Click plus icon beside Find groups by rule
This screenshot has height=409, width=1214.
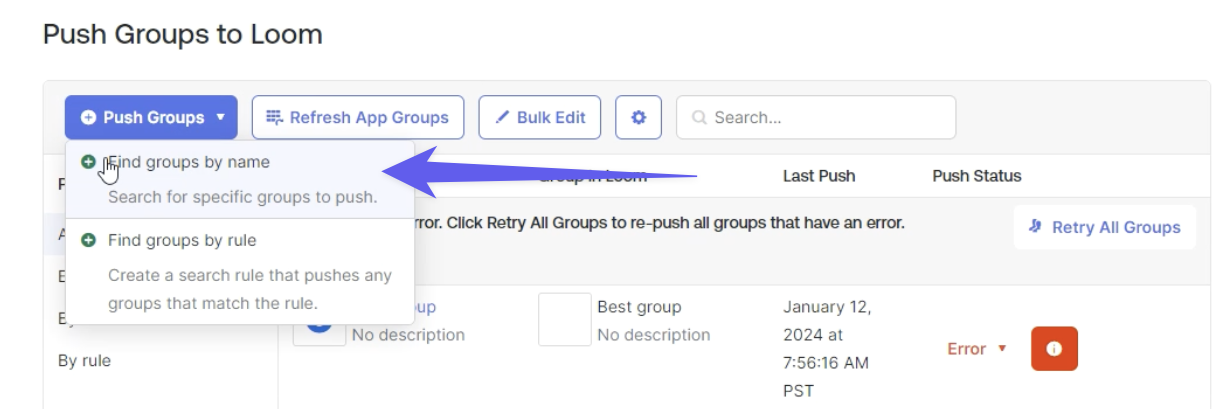pos(89,241)
